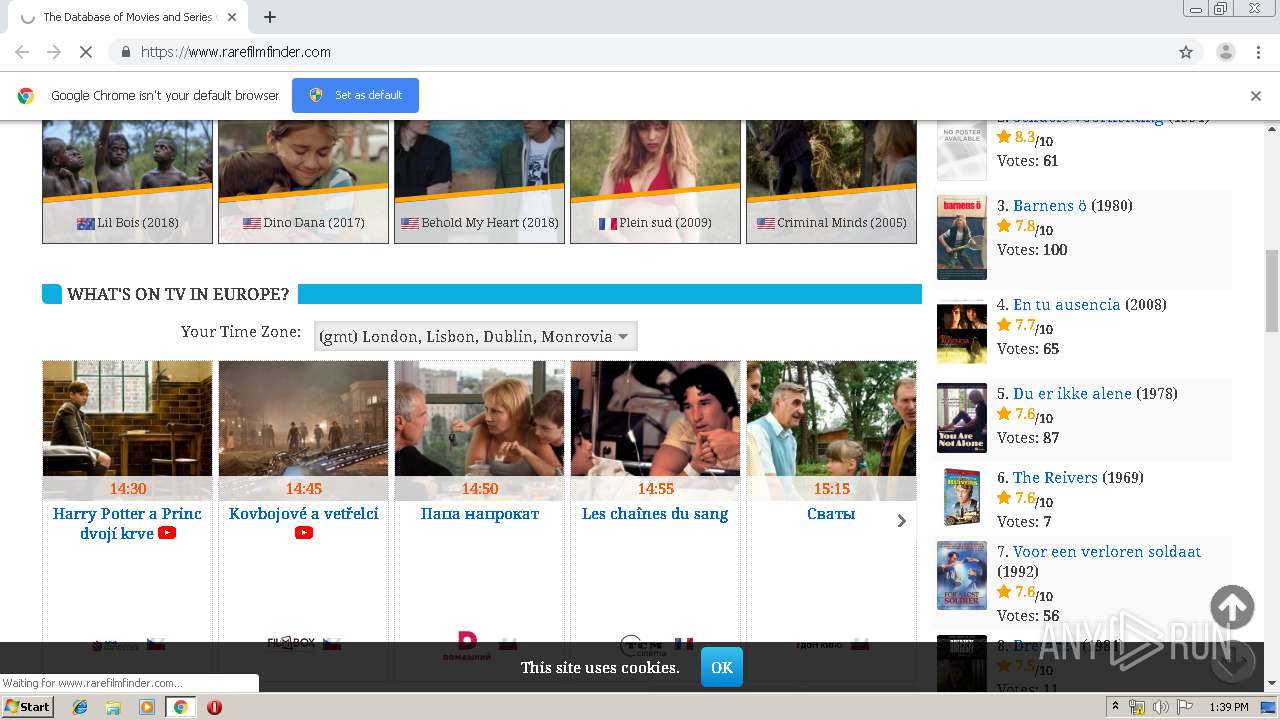
Task: Bookmark this page with the star icon
Action: click(1186, 52)
